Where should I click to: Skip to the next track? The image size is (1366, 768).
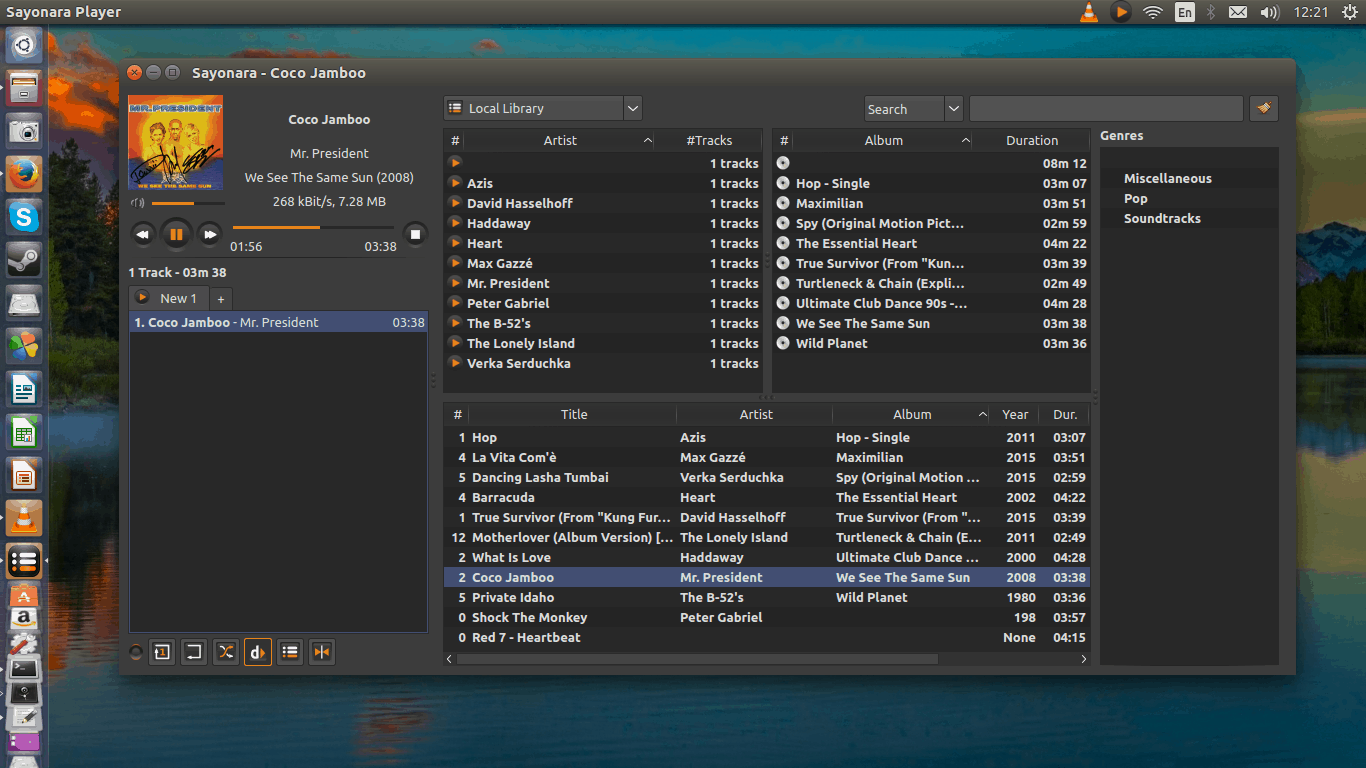pyautogui.click(x=209, y=234)
